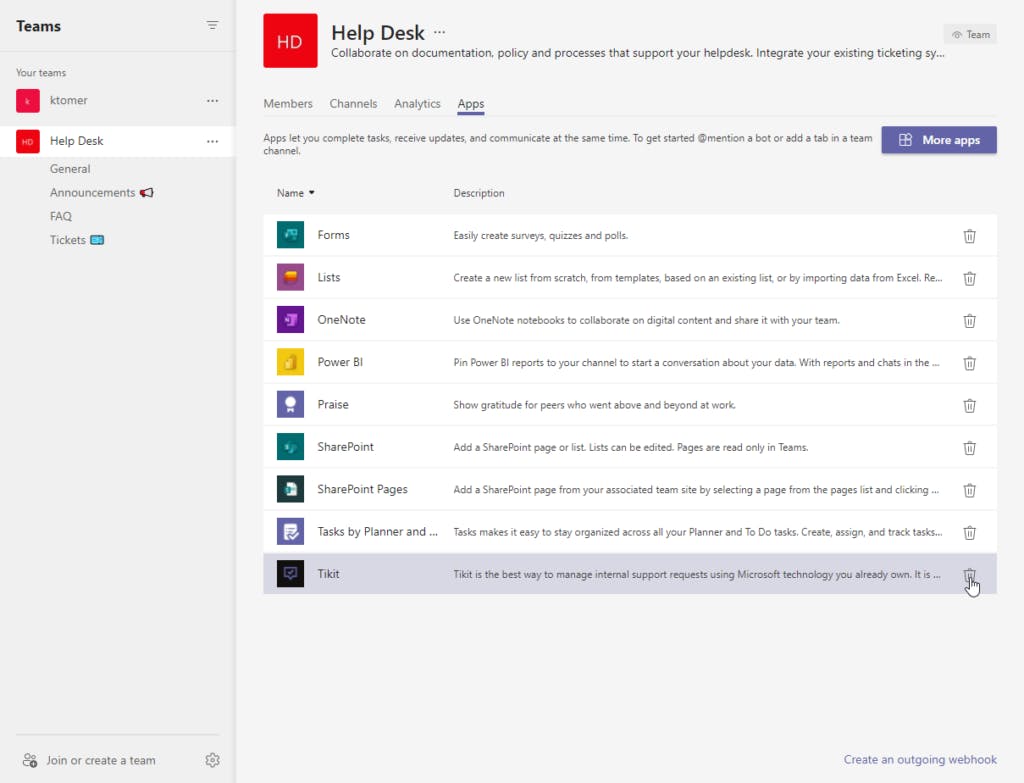Click Create an outgoing webhook link
This screenshot has height=783, width=1024.
pos(920,760)
